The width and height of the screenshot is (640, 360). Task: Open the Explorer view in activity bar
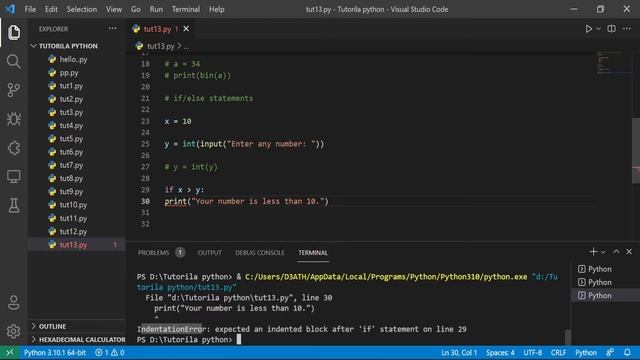[14, 32]
